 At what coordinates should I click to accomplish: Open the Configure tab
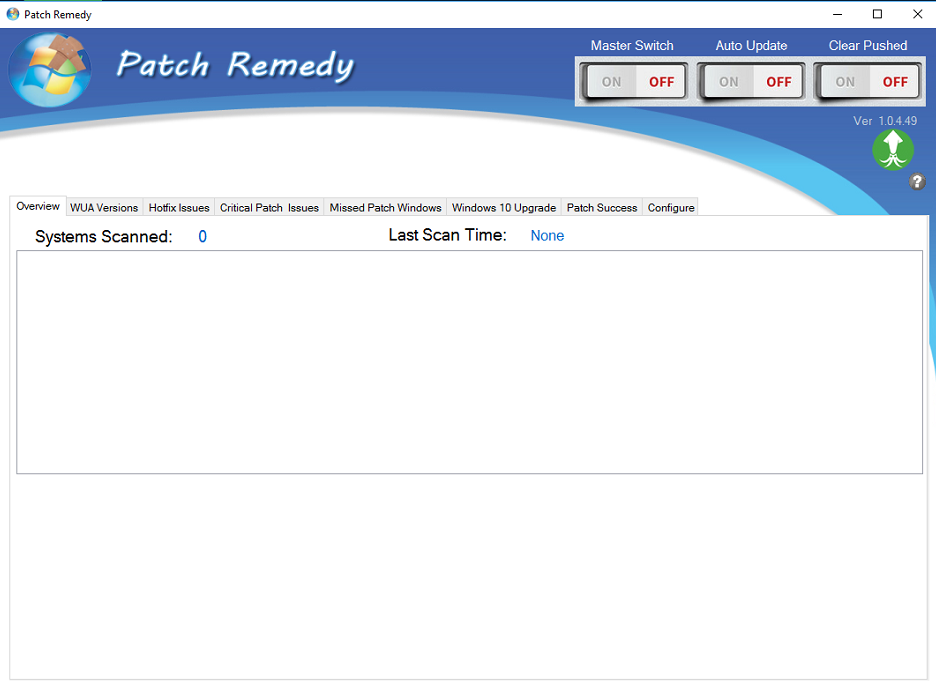pyautogui.click(x=671, y=208)
